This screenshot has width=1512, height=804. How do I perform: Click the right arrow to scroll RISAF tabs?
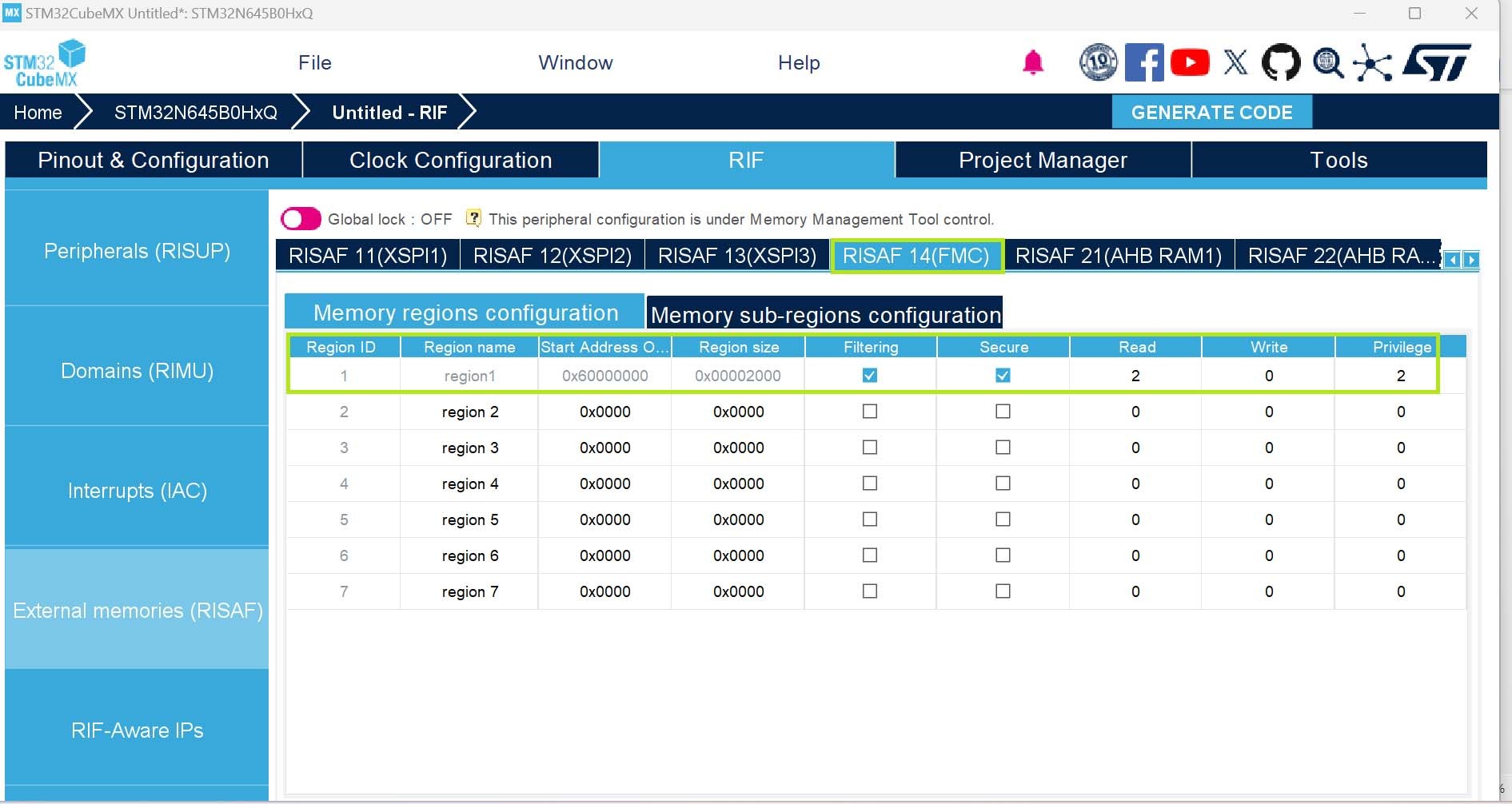1470,260
